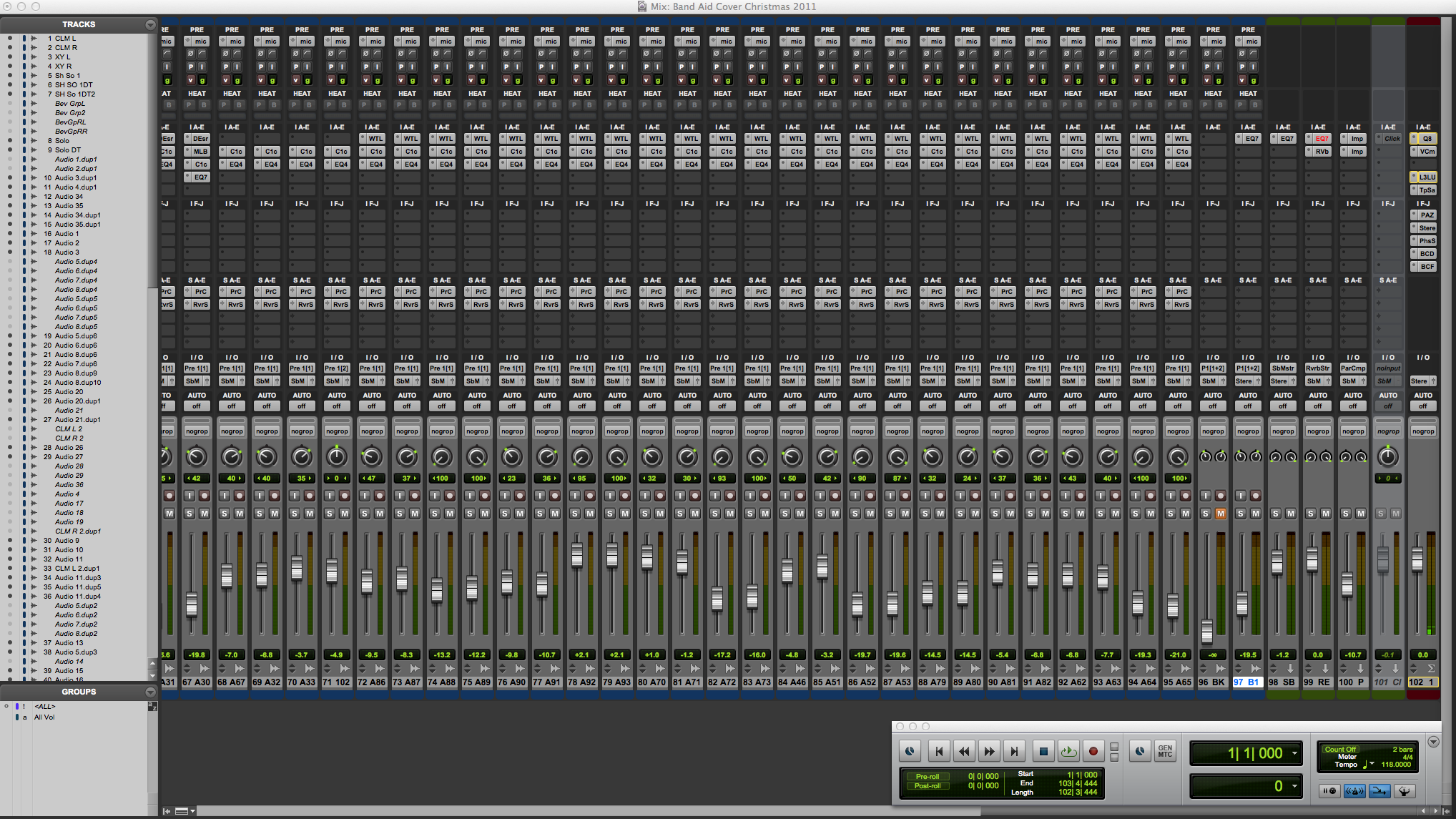
Task: Toggle visibility dot for CLM L track
Action: [x=10, y=39]
